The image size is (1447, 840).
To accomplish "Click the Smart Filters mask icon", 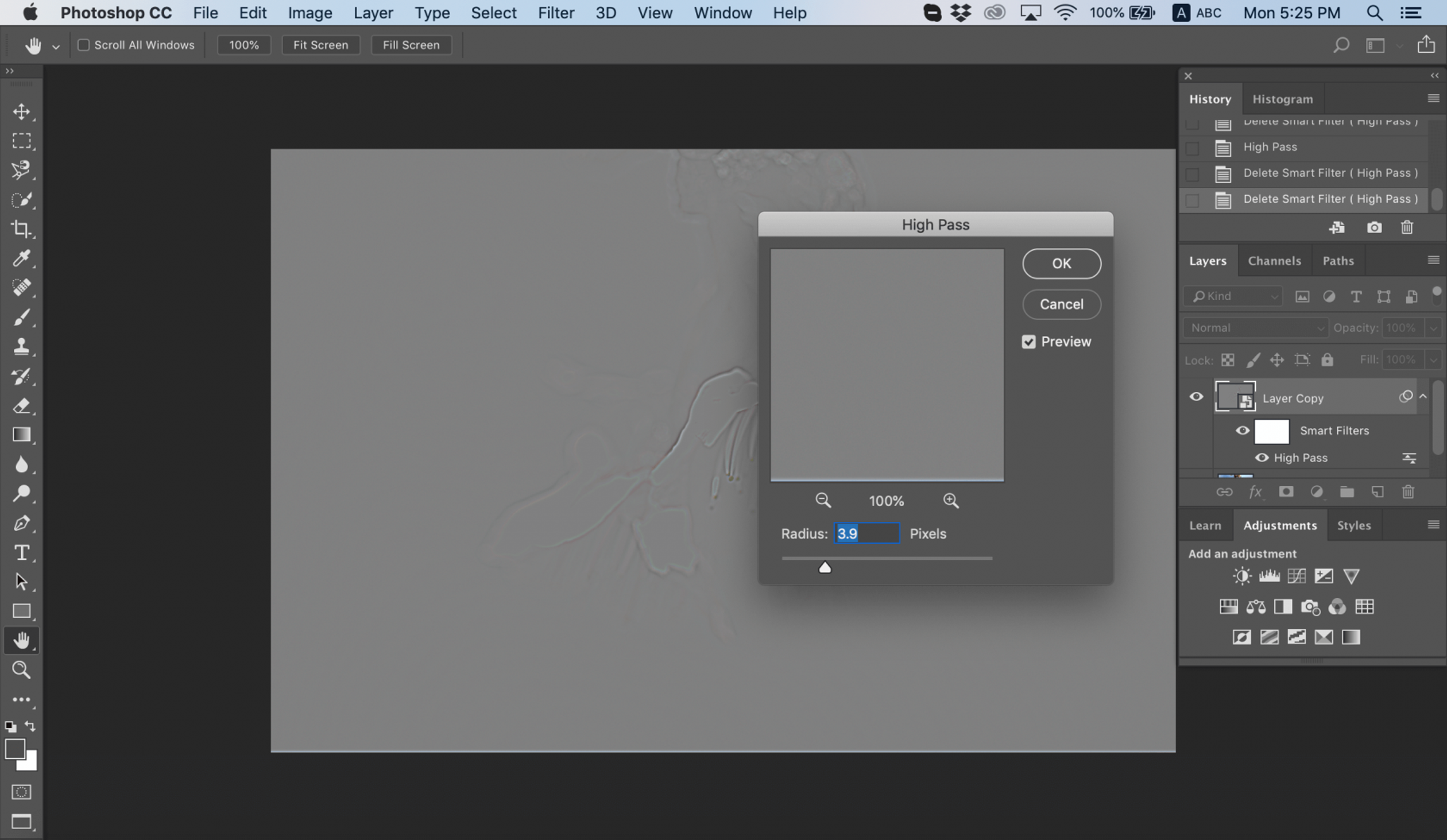I will tap(1272, 429).
